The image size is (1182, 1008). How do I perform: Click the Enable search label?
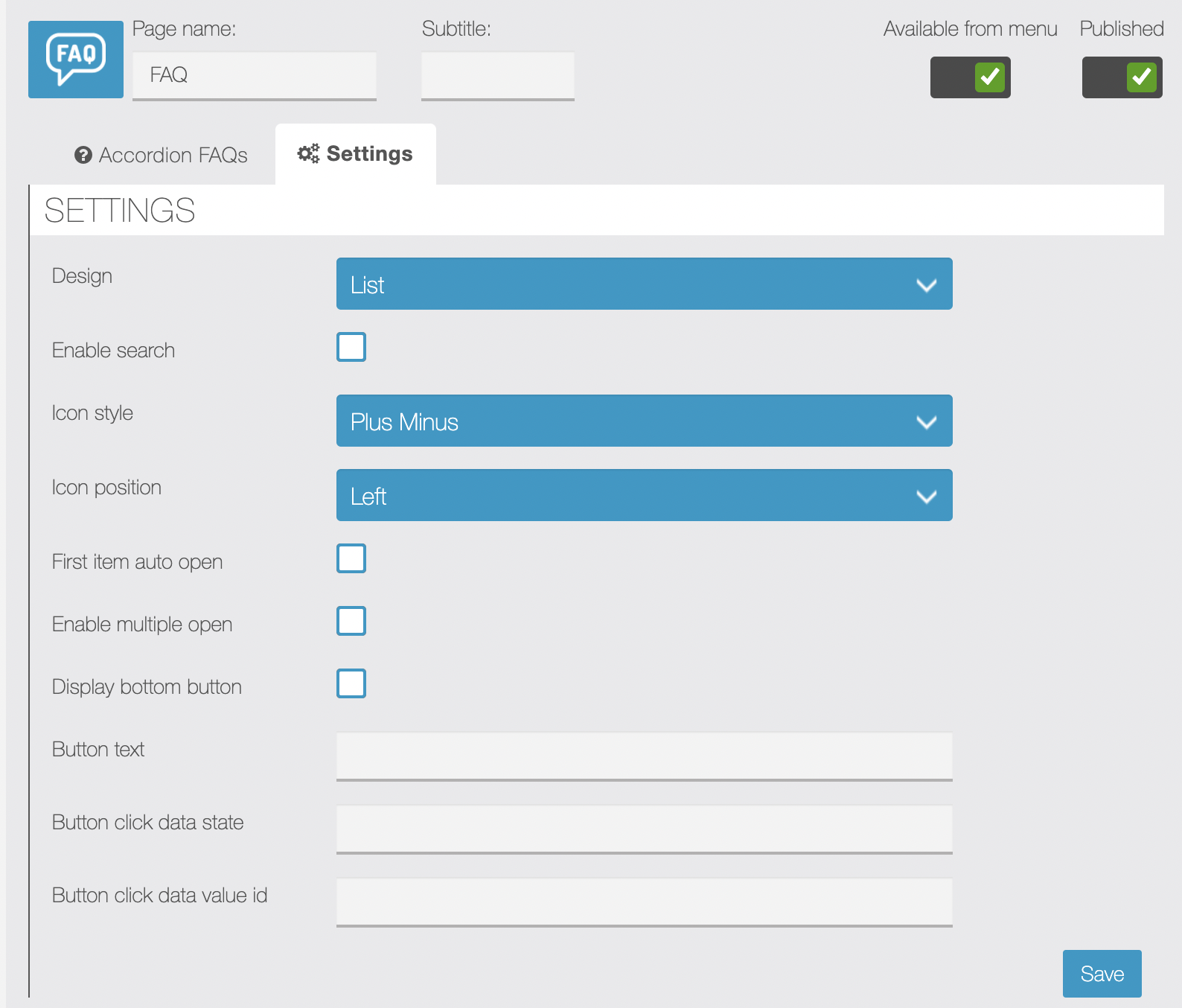[114, 350]
